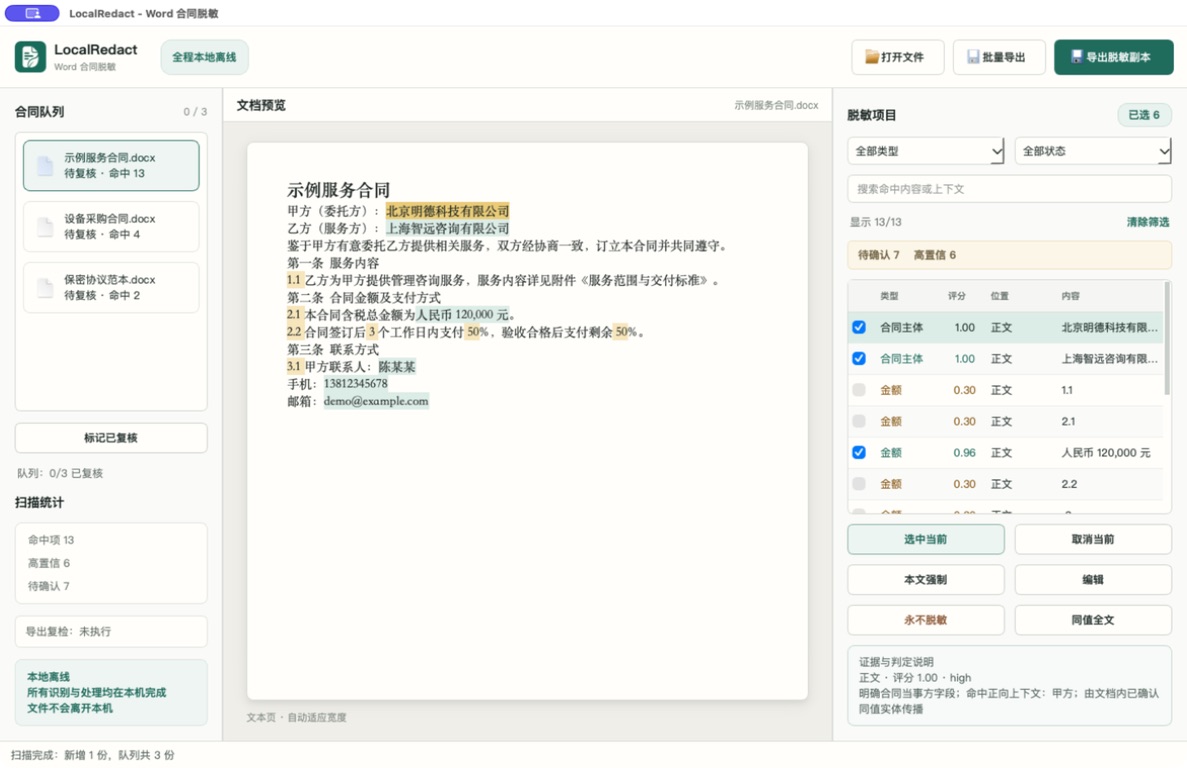This screenshot has height=768, width=1187.
Task: Click the 打开文件 button
Action: point(898,57)
